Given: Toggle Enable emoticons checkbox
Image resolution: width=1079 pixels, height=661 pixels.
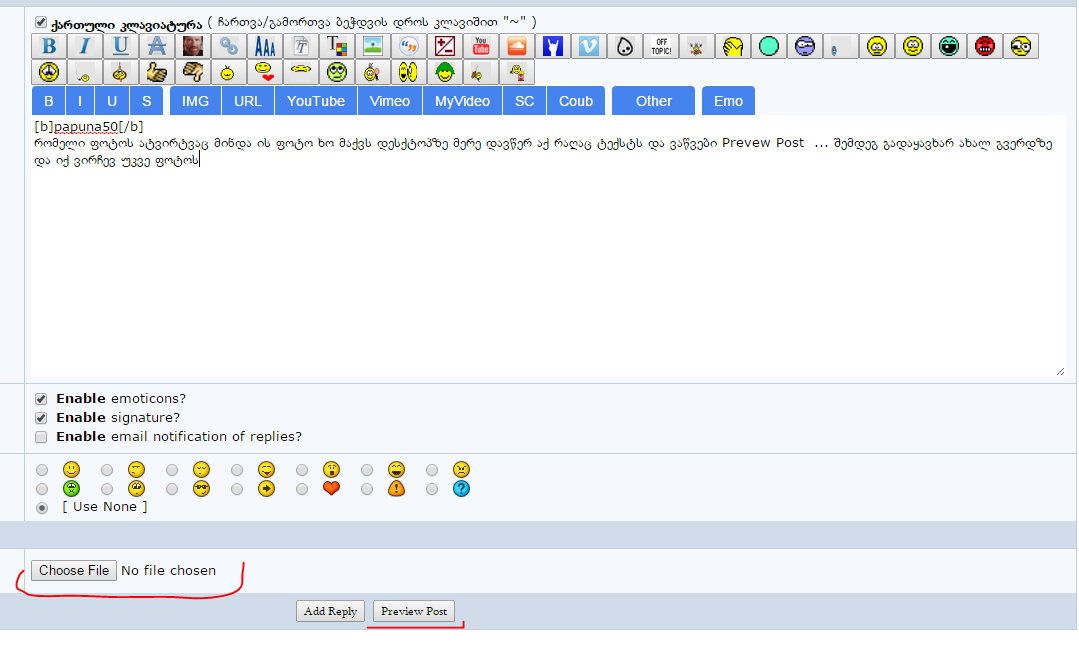Looking at the screenshot, I should [41, 399].
